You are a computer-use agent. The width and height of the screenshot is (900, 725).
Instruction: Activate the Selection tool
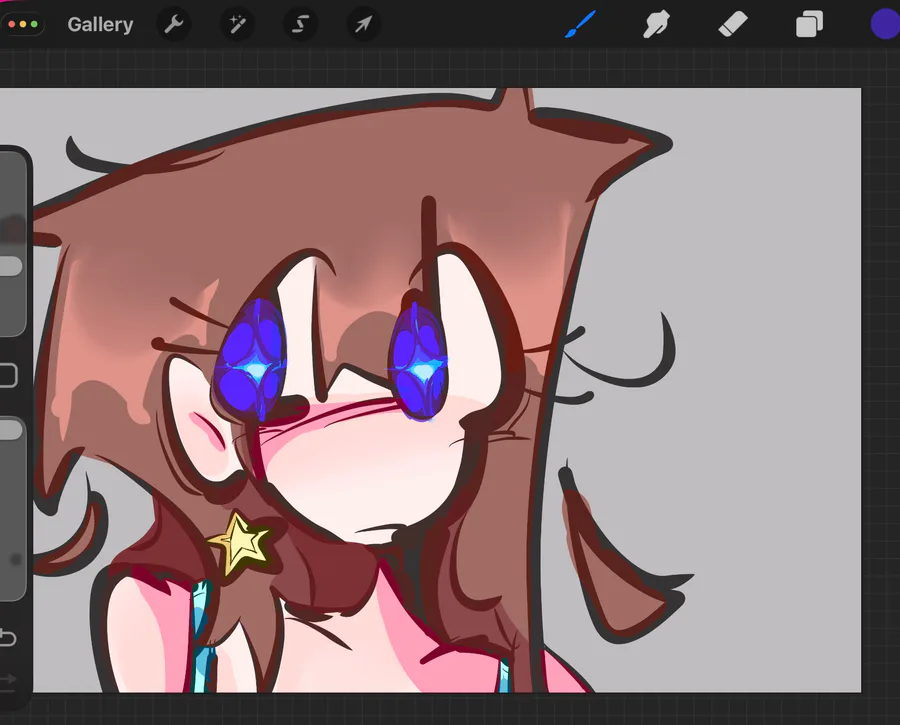pos(300,25)
